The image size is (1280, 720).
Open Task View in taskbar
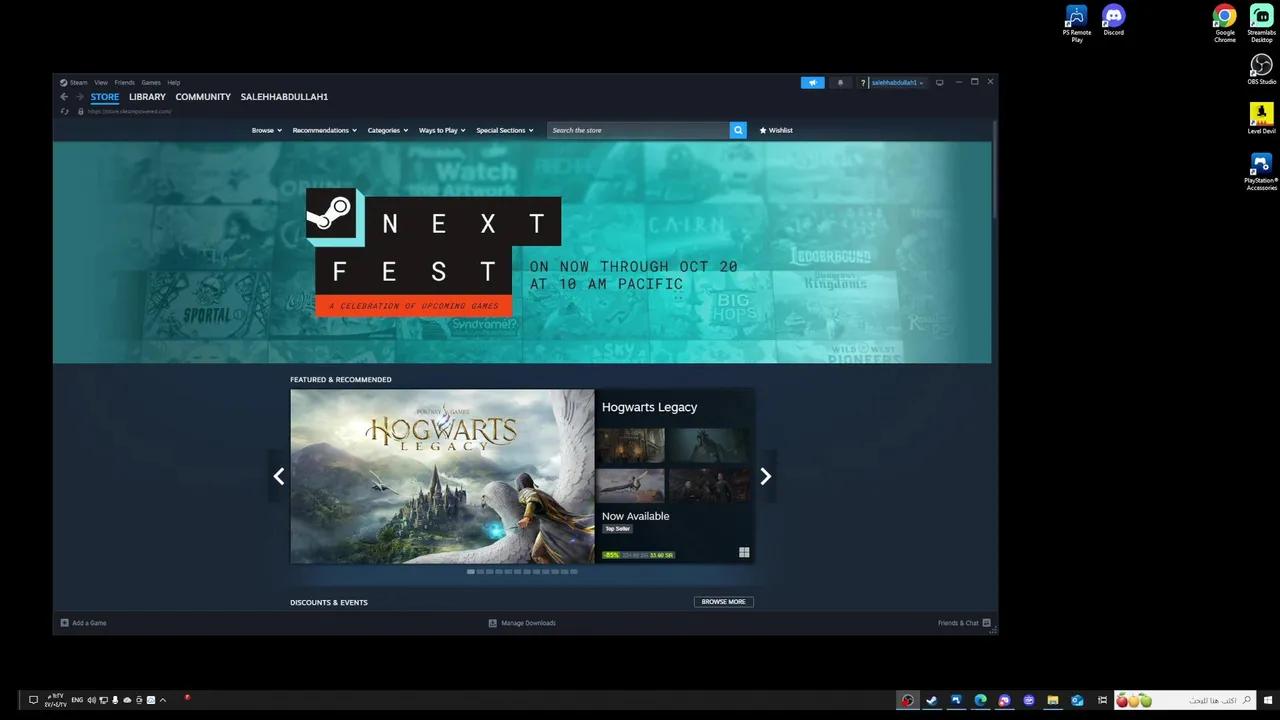1102,700
